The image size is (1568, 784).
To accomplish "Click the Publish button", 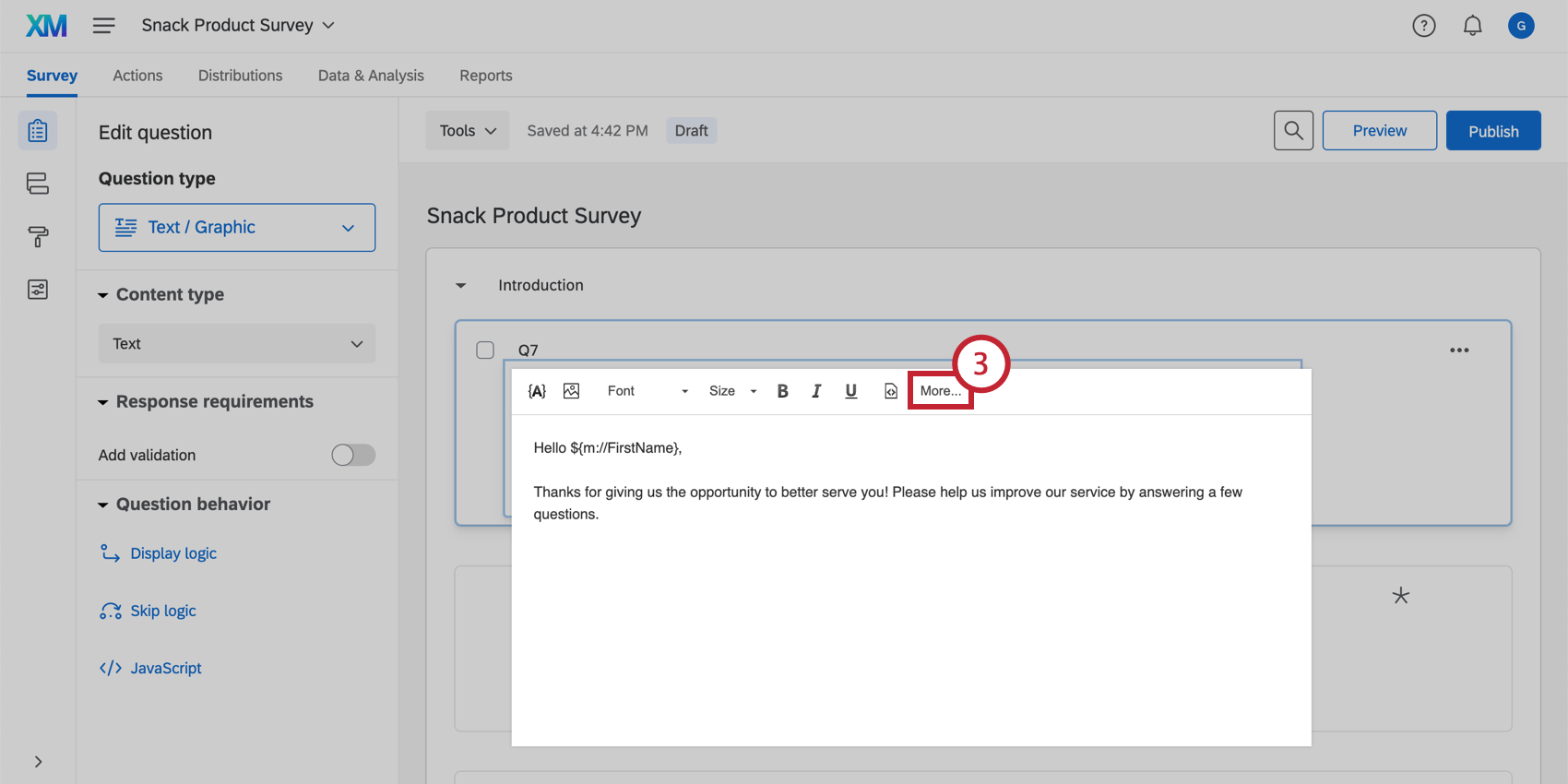I will pyautogui.click(x=1492, y=131).
